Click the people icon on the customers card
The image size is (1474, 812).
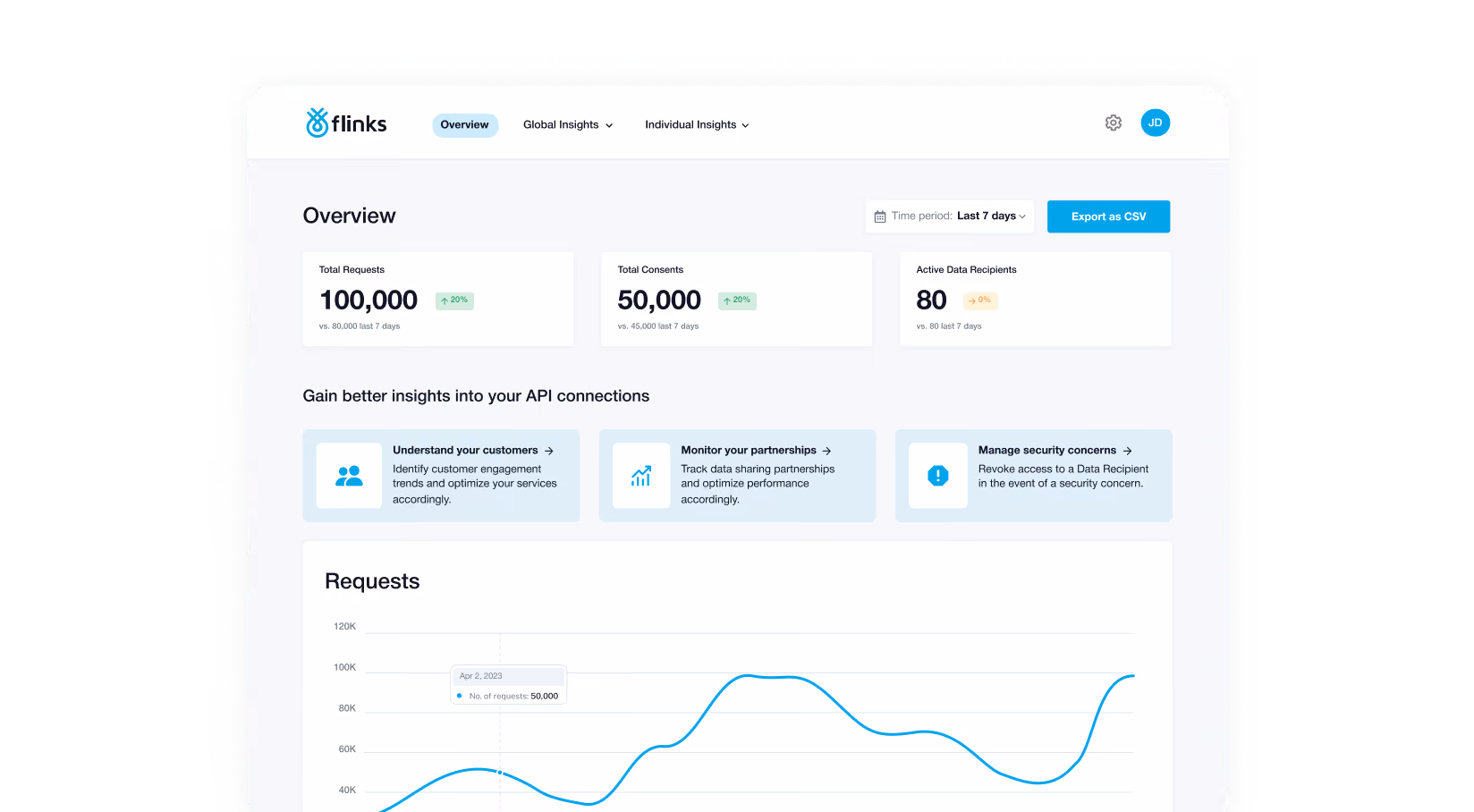click(x=349, y=476)
